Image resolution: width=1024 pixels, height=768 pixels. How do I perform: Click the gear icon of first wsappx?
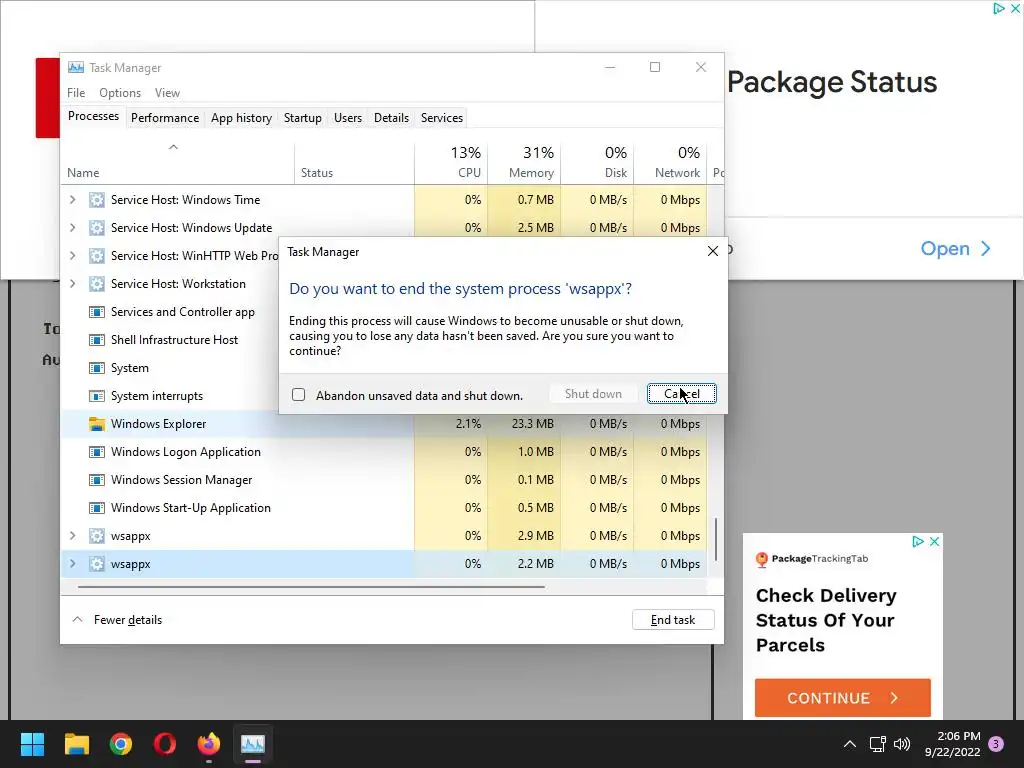point(97,536)
